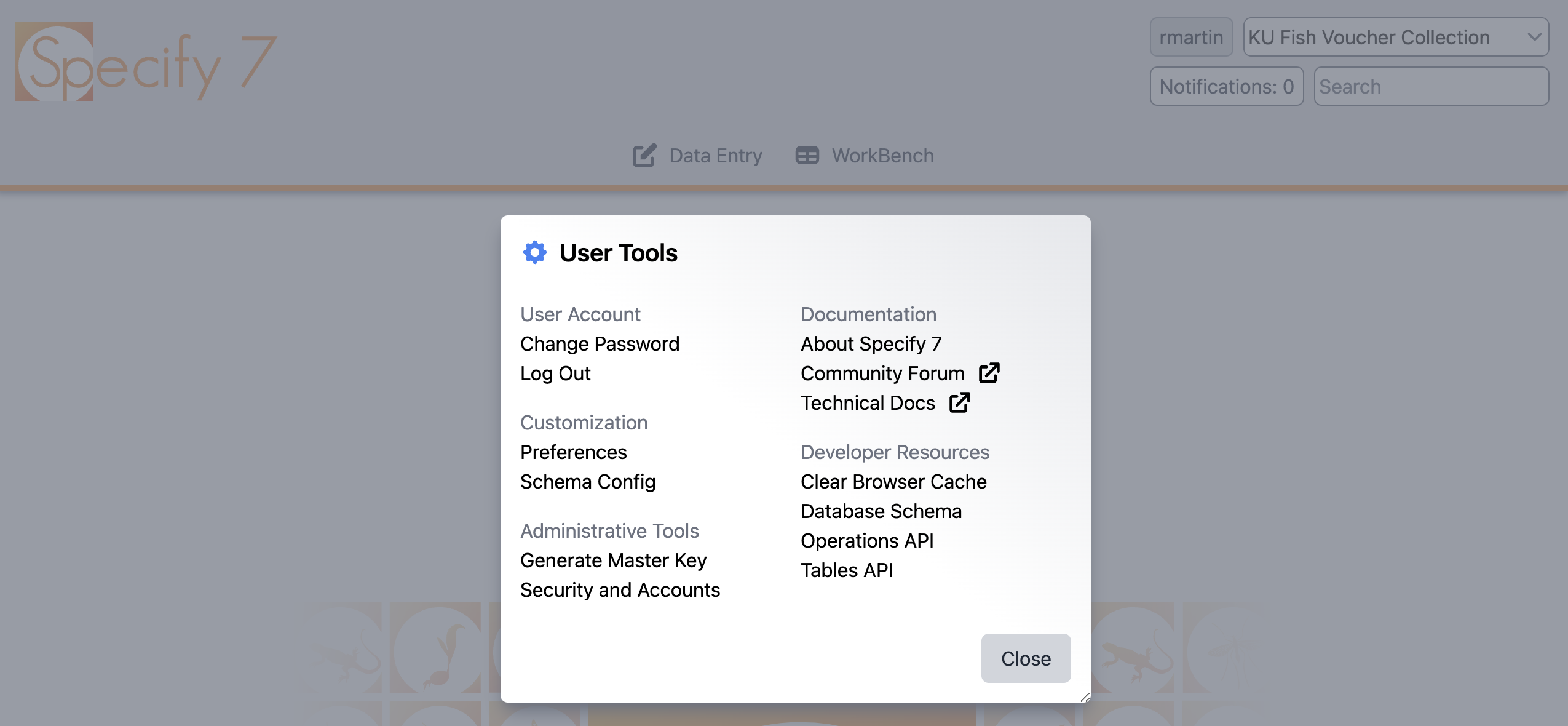
Task: Log Out of the current account
Action: coord(555,373)
